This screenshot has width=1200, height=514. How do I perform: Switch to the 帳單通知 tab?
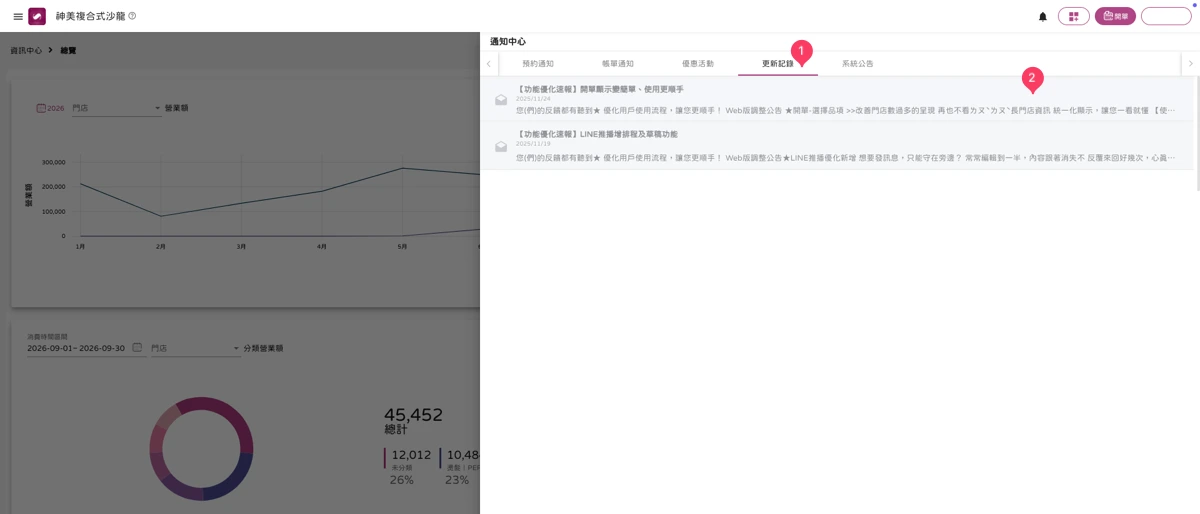tap(618, 64)
